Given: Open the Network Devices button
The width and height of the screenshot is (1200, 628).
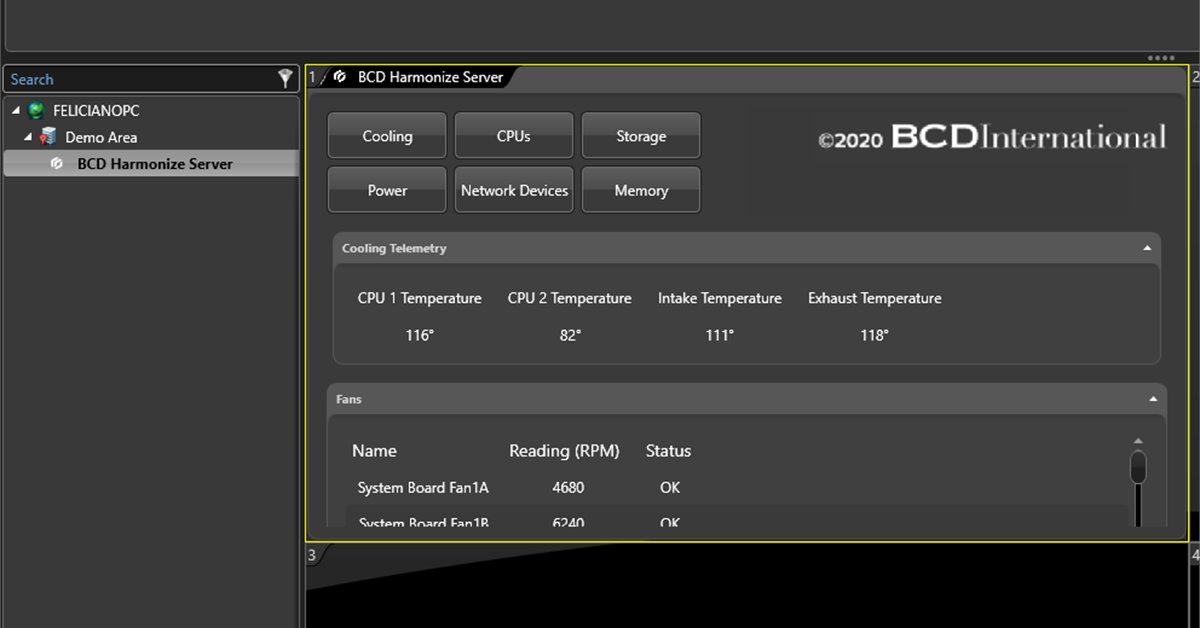Looking at the screenshot, I should pyautogui.click(x=514, y=190).
